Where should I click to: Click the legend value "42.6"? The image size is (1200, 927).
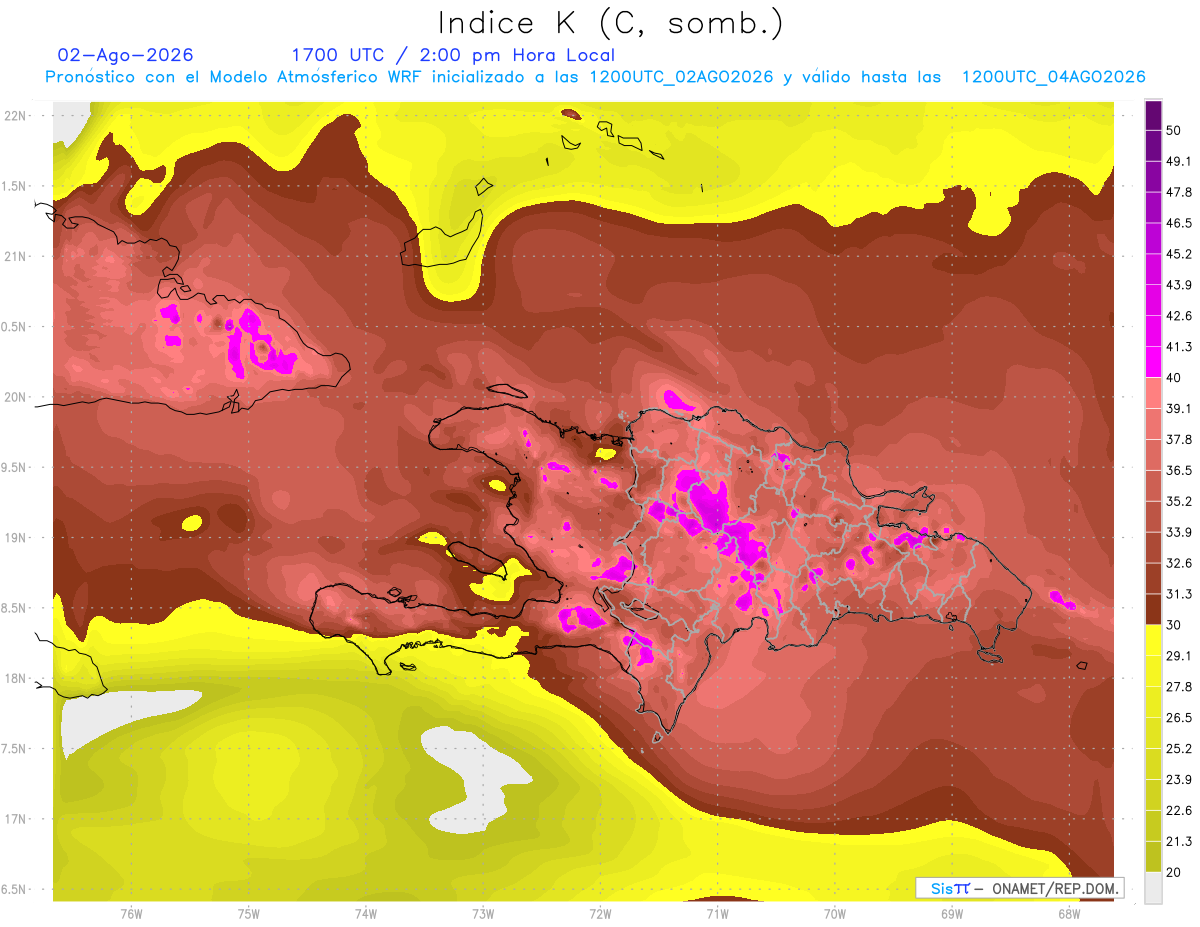pos(1179,316)
